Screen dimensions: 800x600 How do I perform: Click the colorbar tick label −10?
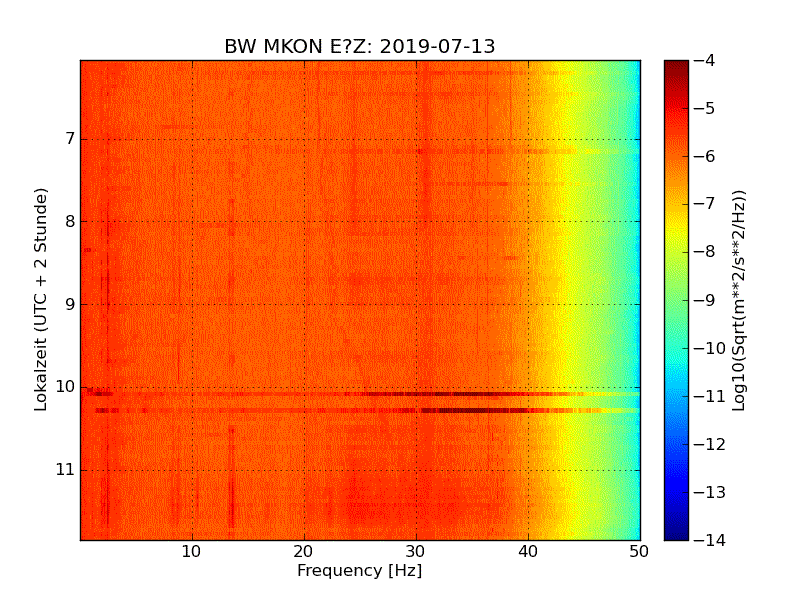(x=710, y=348)
